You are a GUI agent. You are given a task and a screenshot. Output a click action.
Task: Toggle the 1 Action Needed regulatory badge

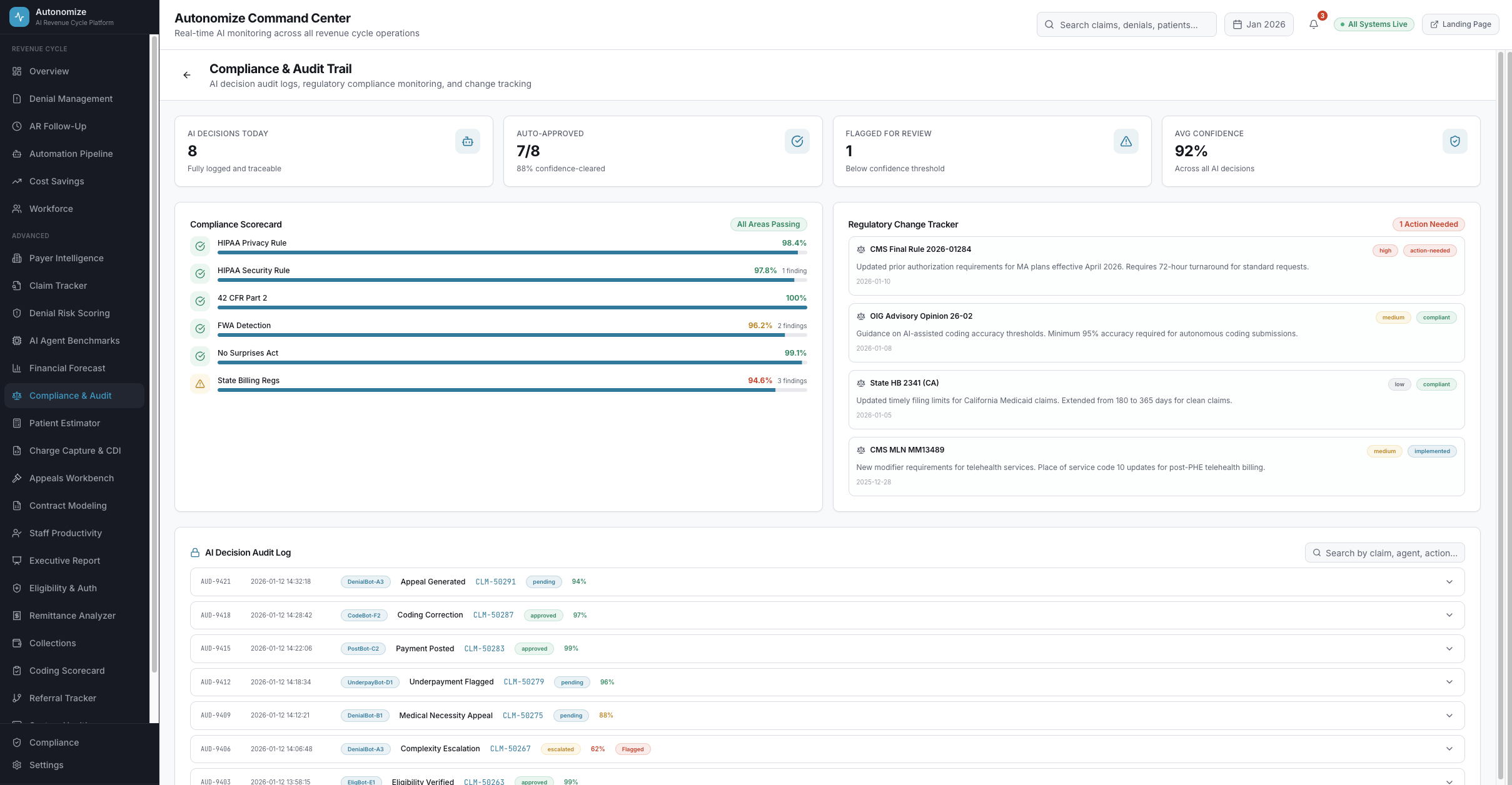pos(1428,224)
